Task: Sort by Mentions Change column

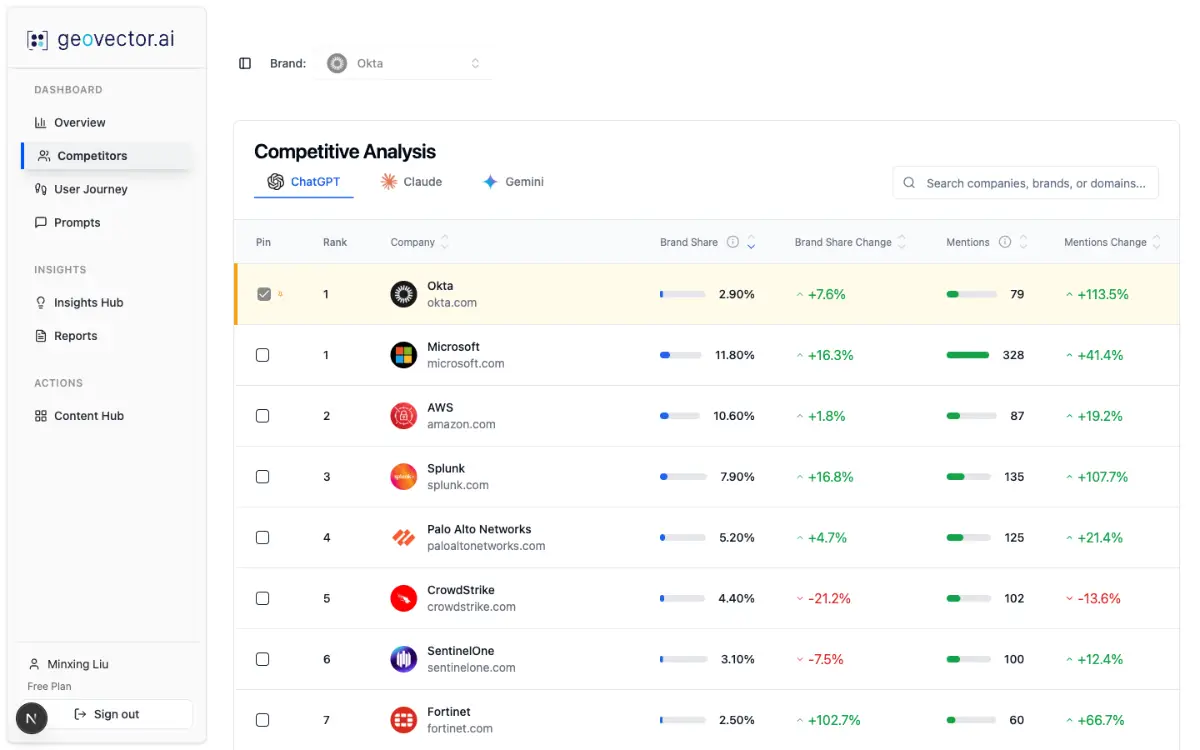Action: point(1157,242)
